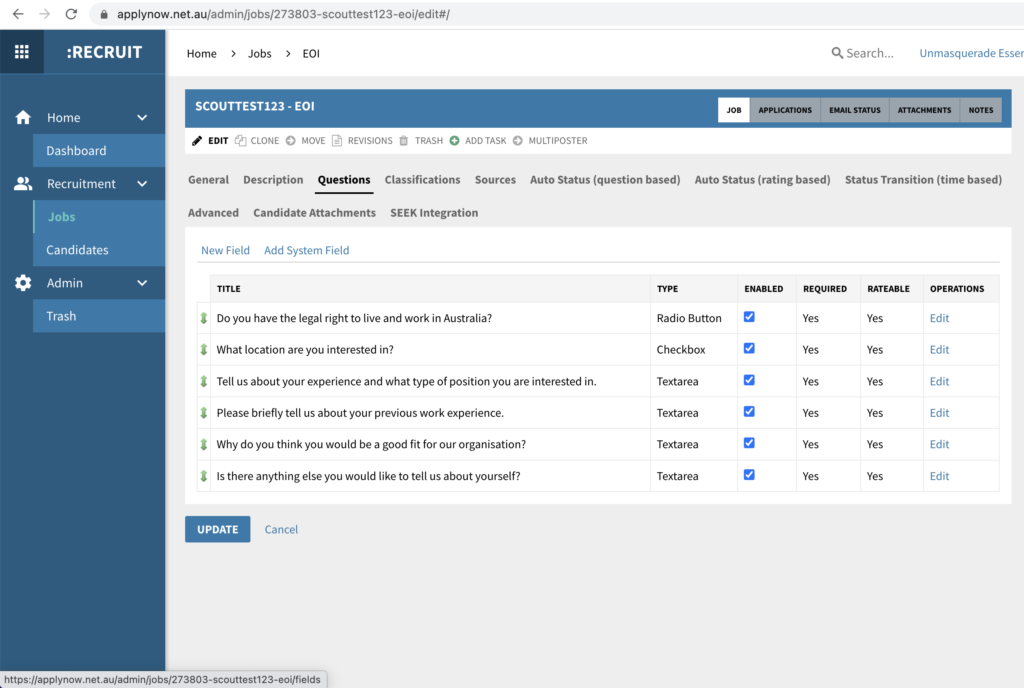Click the browser address bar URL
Image resolution: width=1024 pixels, height=688 pixels.
click(x=283, y=14)
